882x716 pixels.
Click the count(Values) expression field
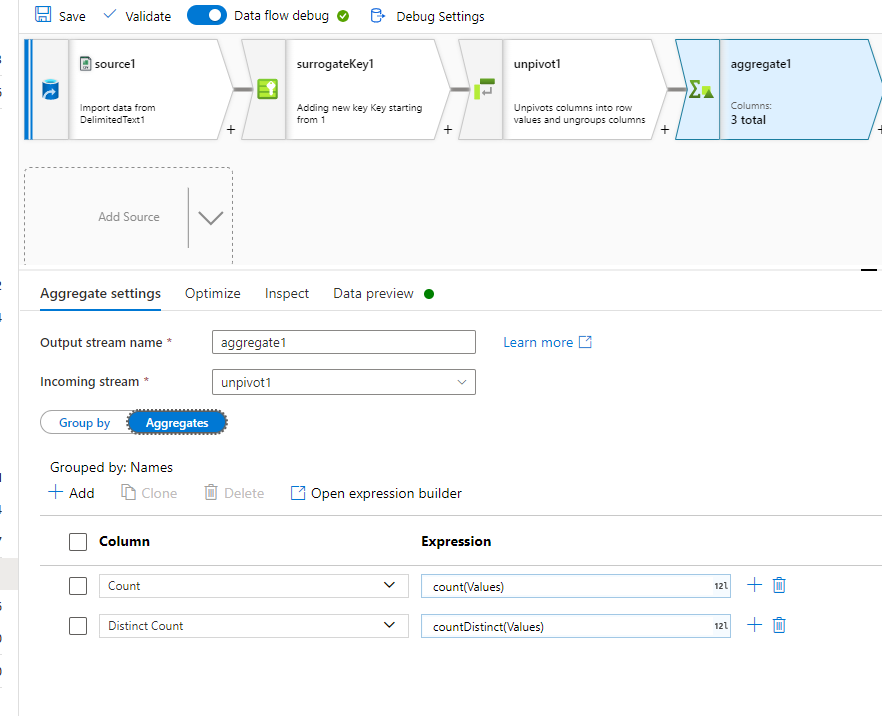point(575,586)
